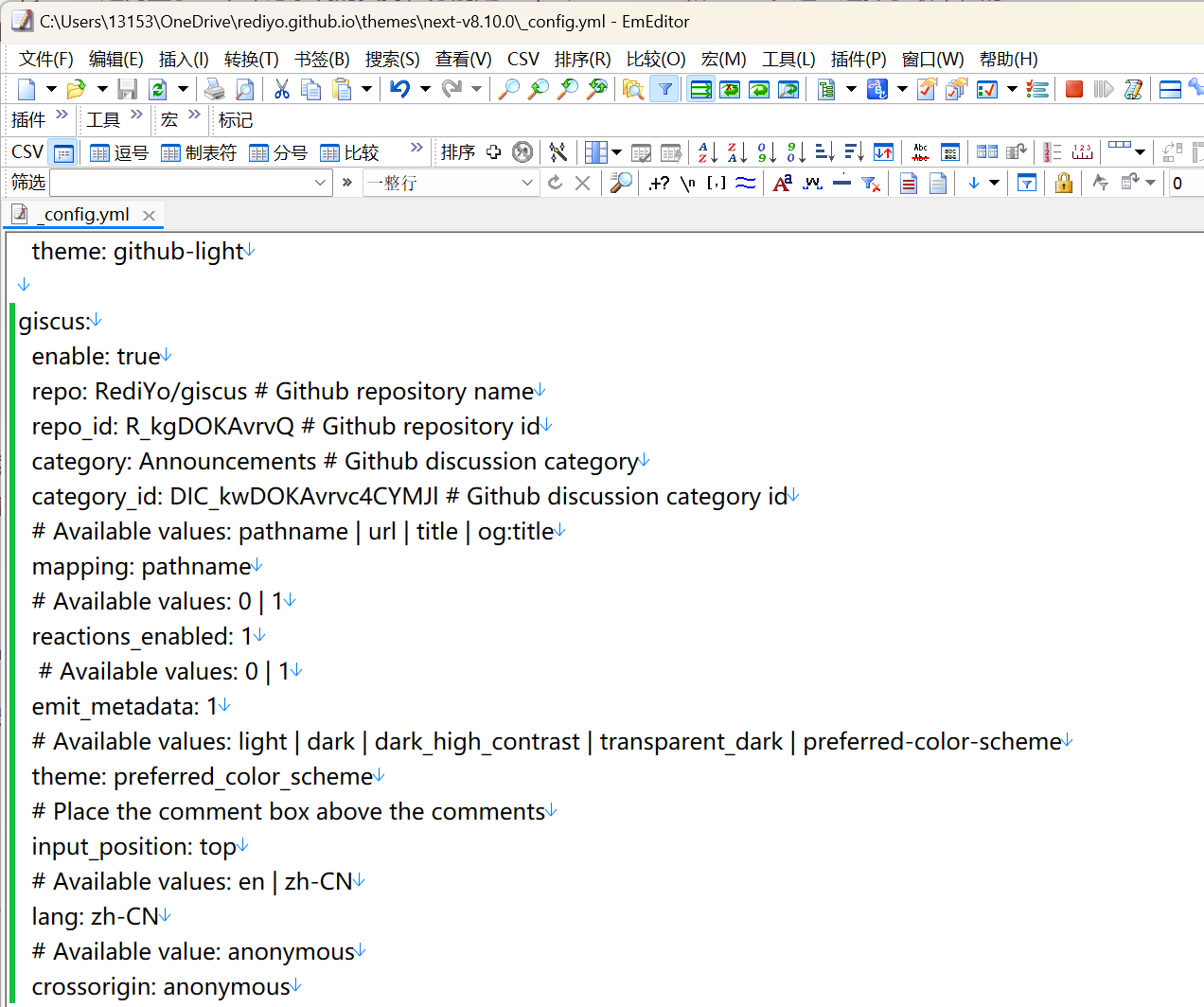This screenshot has width=1204, height=1007.
Task: Click the line 'theme: github-light'
Action: 138,252
